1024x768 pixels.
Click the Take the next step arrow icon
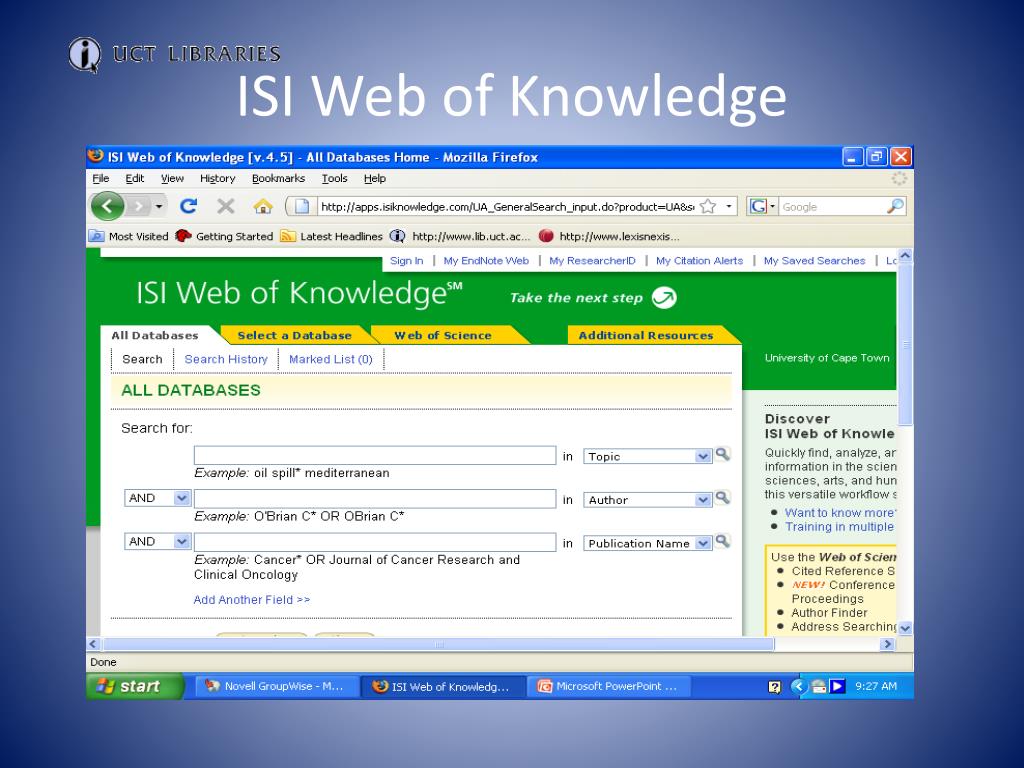pyautogui.click(x=664, y=298)
